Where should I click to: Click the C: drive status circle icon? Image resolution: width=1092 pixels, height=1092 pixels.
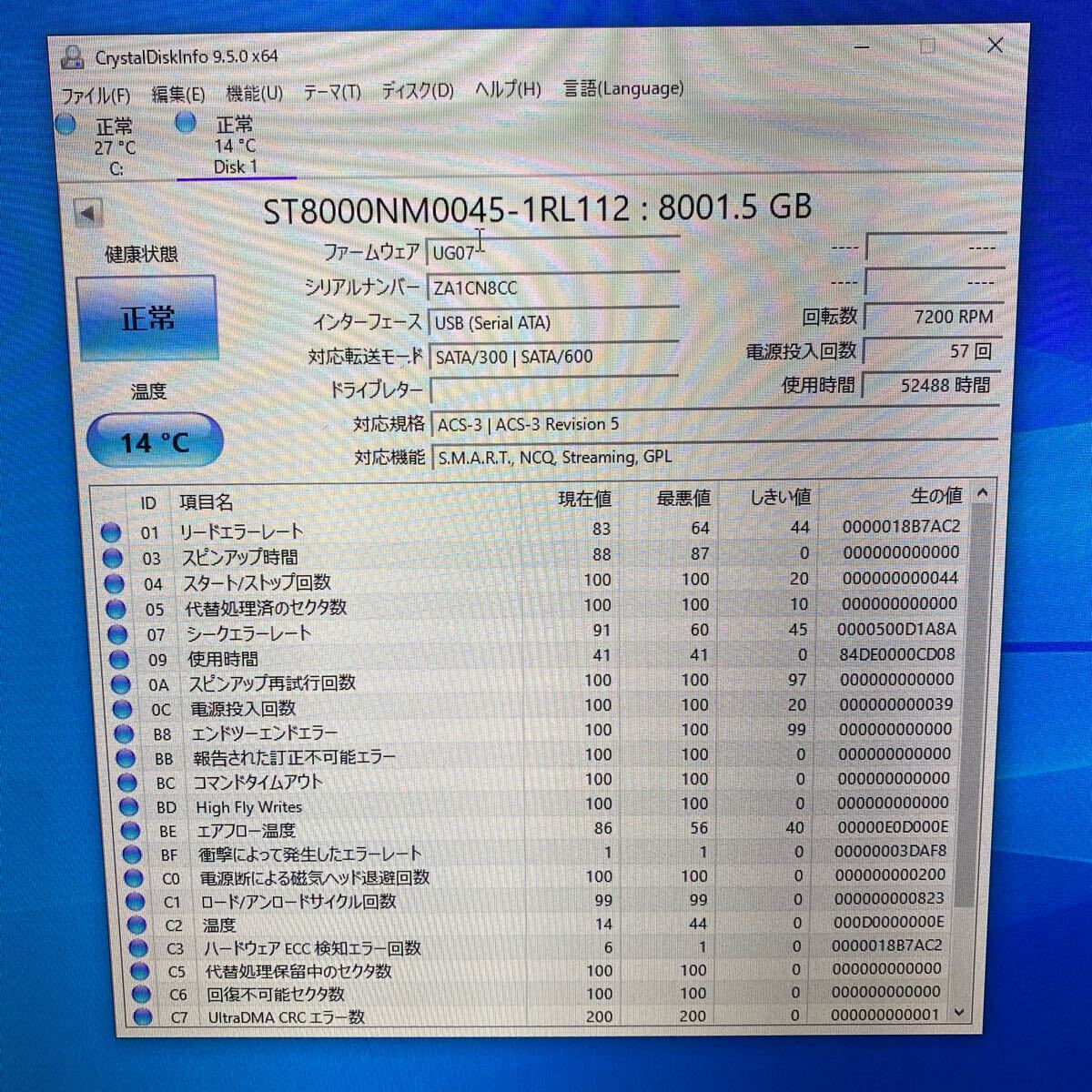click(x=66, y=125)
